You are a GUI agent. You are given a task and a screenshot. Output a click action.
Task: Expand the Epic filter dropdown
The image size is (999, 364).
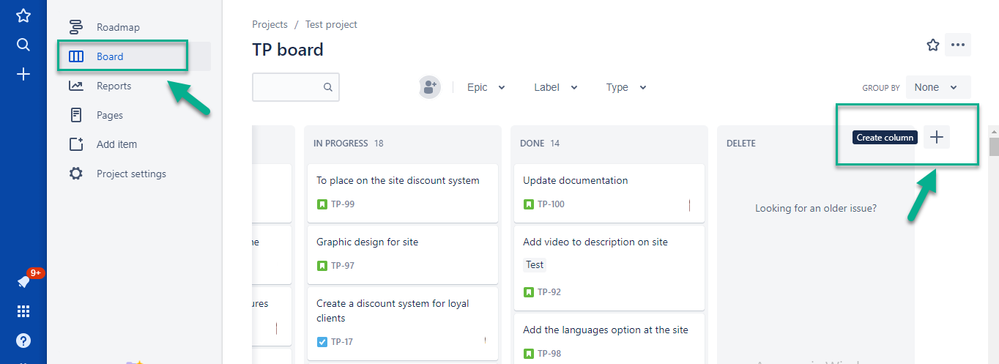(485, 87)
